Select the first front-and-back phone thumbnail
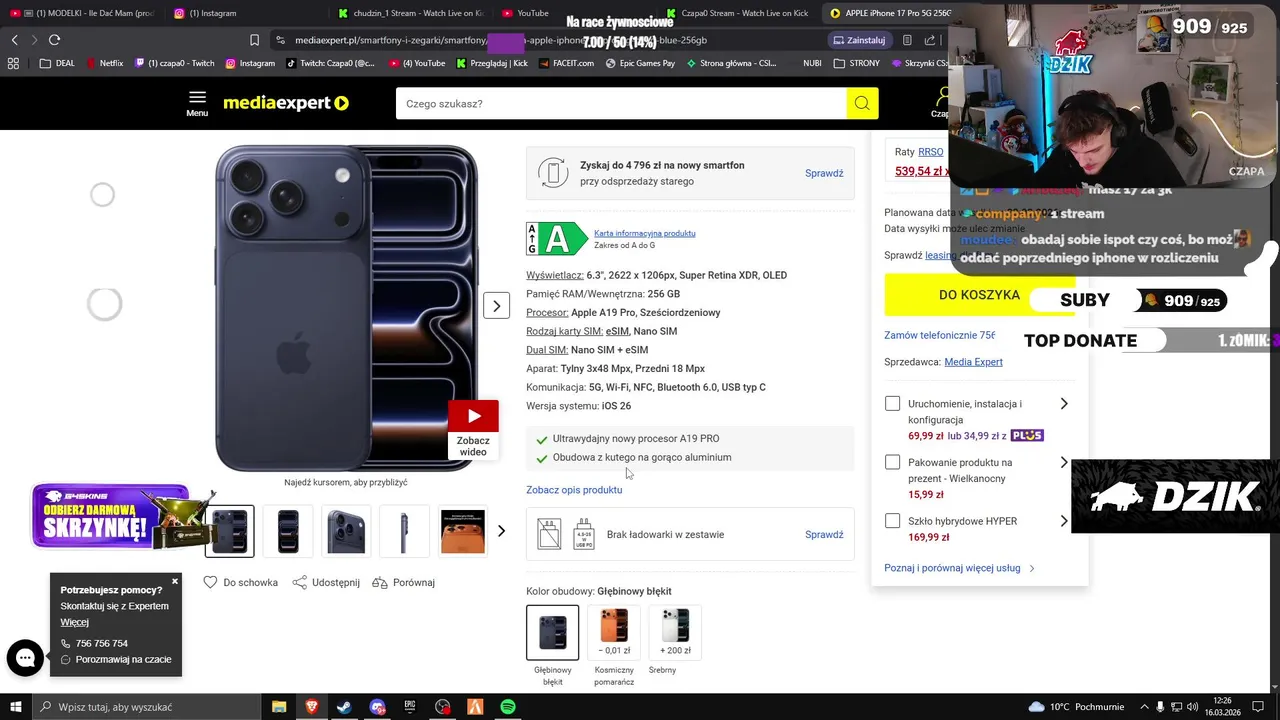Image resolution: width=1280 pixels, height=720 pixels. (x=230, y=531)
